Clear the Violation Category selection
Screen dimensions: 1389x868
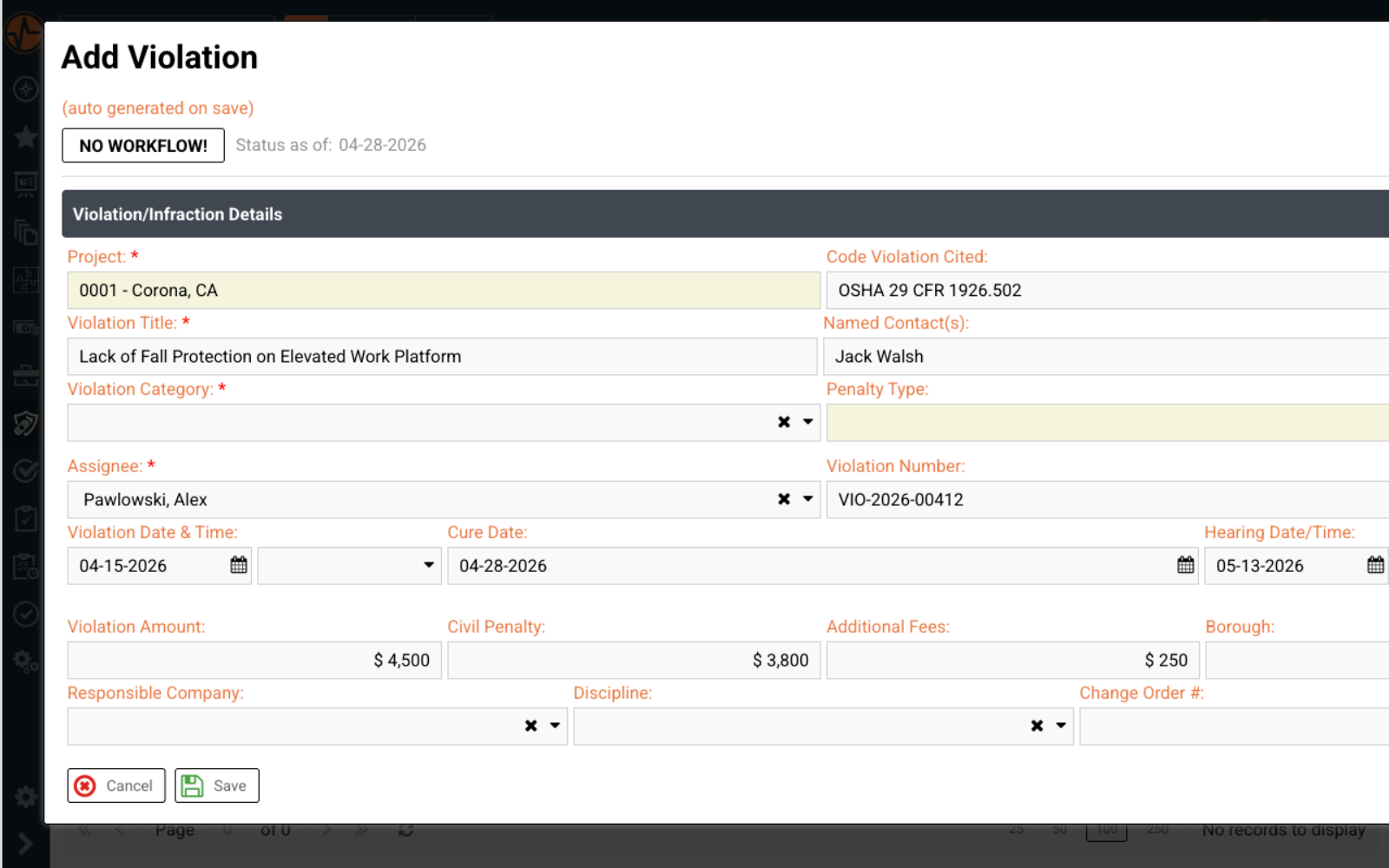tap(784, 422)
